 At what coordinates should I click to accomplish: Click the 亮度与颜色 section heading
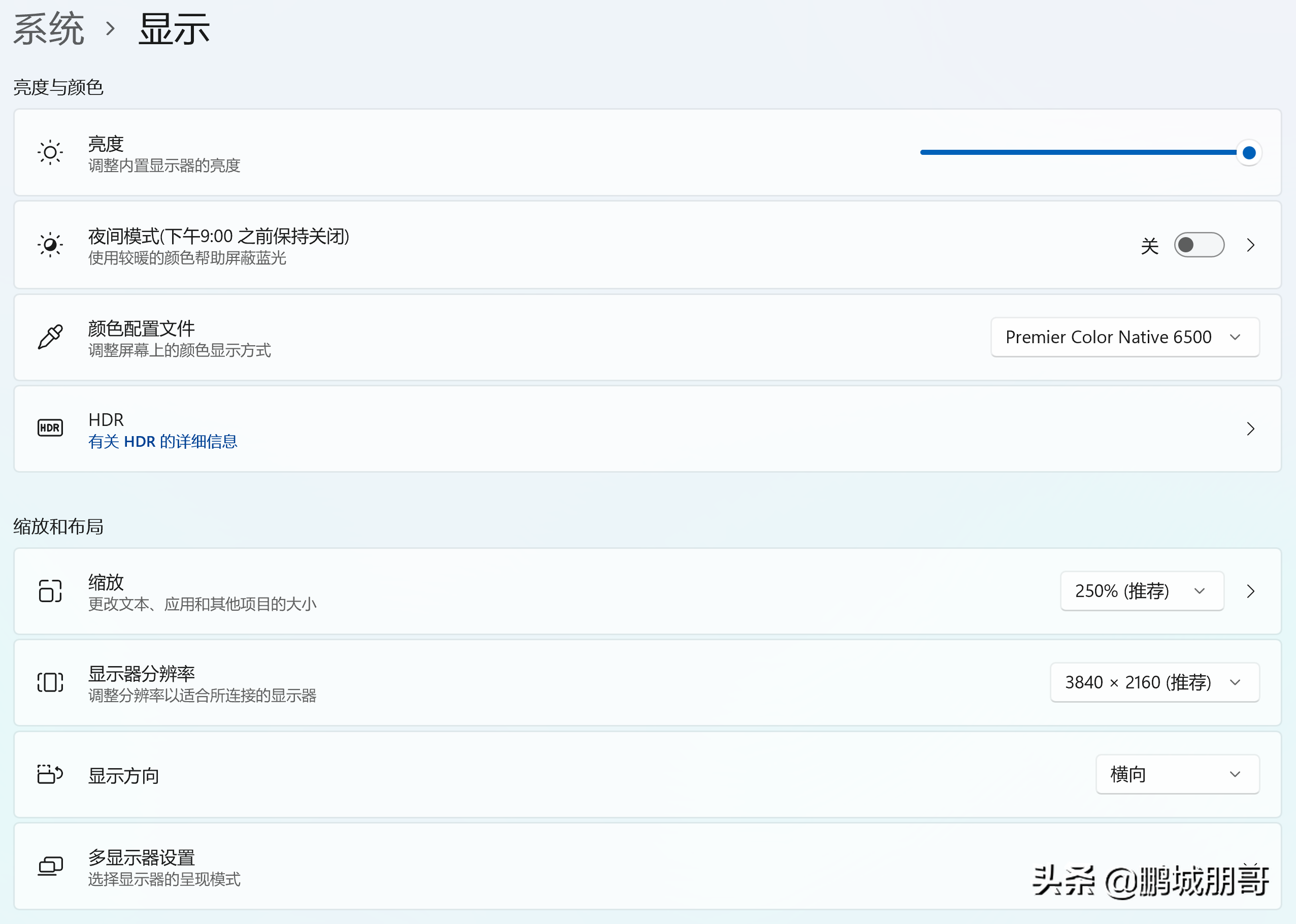[58, 87]
